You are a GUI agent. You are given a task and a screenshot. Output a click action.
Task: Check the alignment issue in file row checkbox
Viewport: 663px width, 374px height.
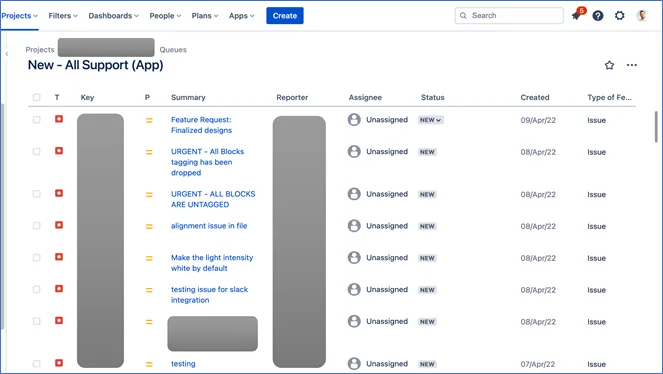point(37,226)
